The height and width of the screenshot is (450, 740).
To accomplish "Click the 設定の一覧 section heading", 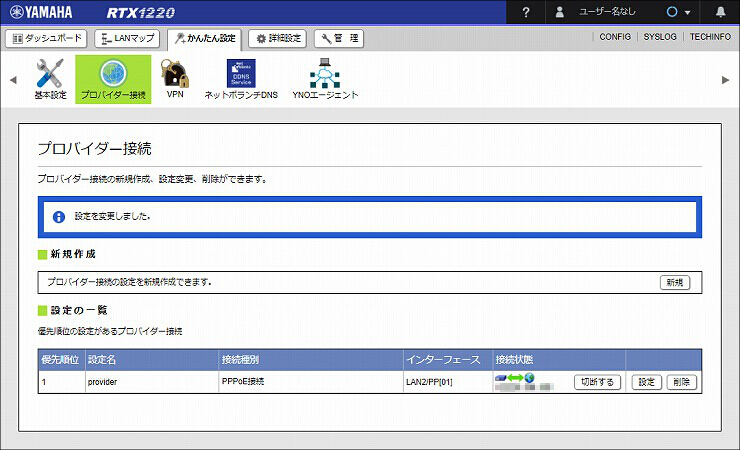I will pyautogui.click(x=79, y=310).
